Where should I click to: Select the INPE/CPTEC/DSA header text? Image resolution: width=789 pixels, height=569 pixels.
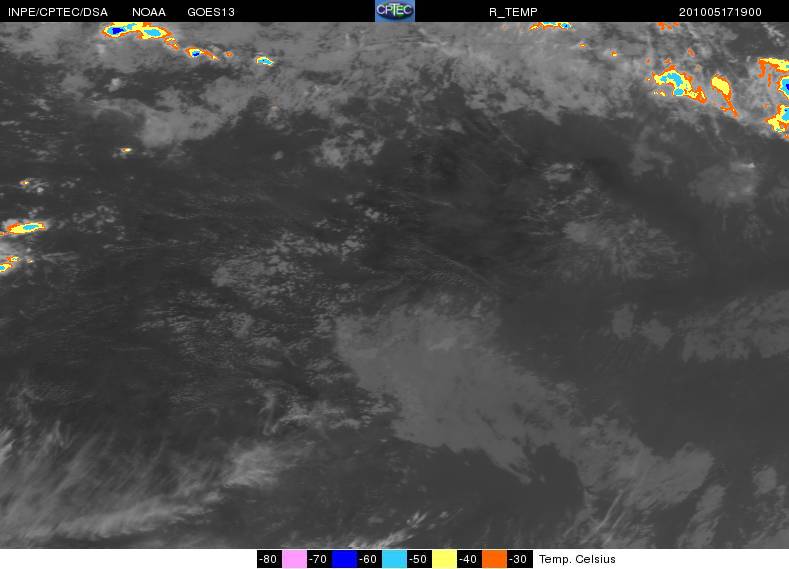(58, 12)
